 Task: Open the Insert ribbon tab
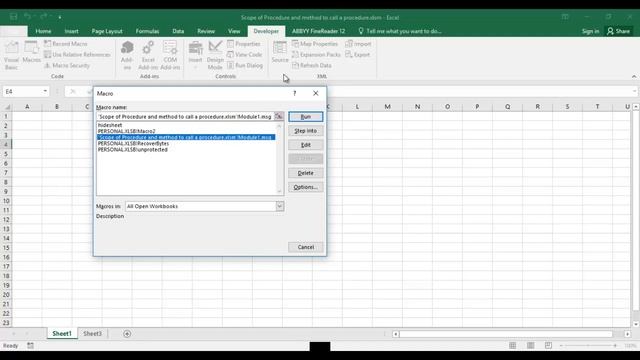[71, 31]
